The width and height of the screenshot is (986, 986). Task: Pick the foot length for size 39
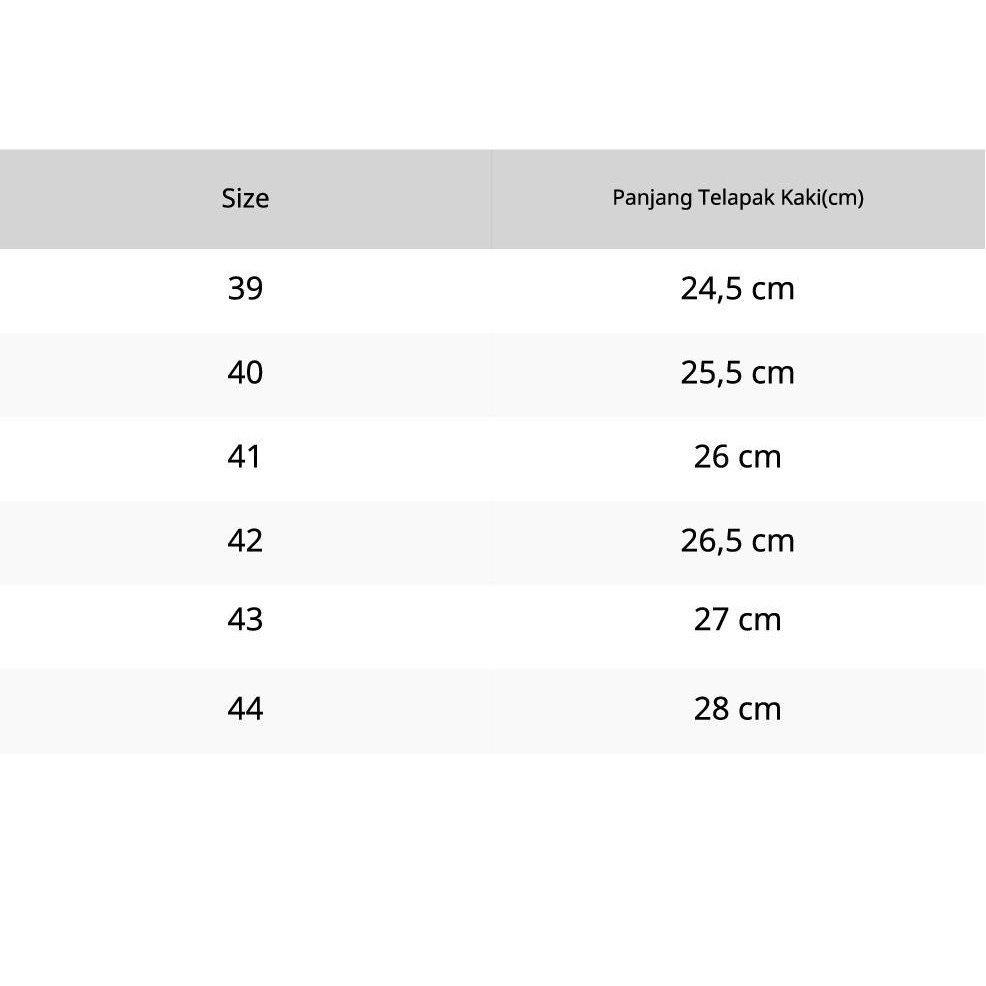[x=737, y=289]
